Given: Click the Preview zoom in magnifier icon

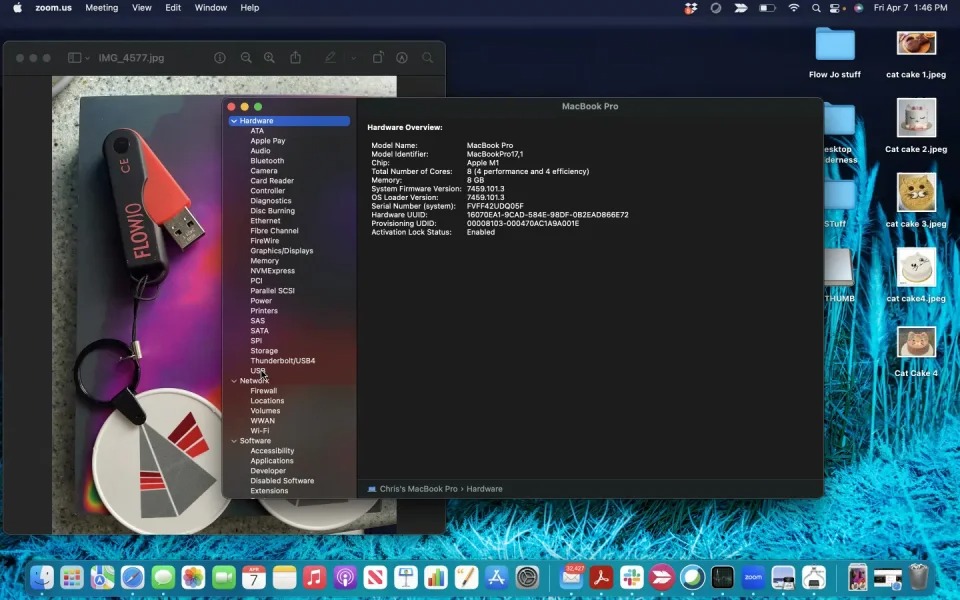Looking at the screenshot, I should click(269, 58).
